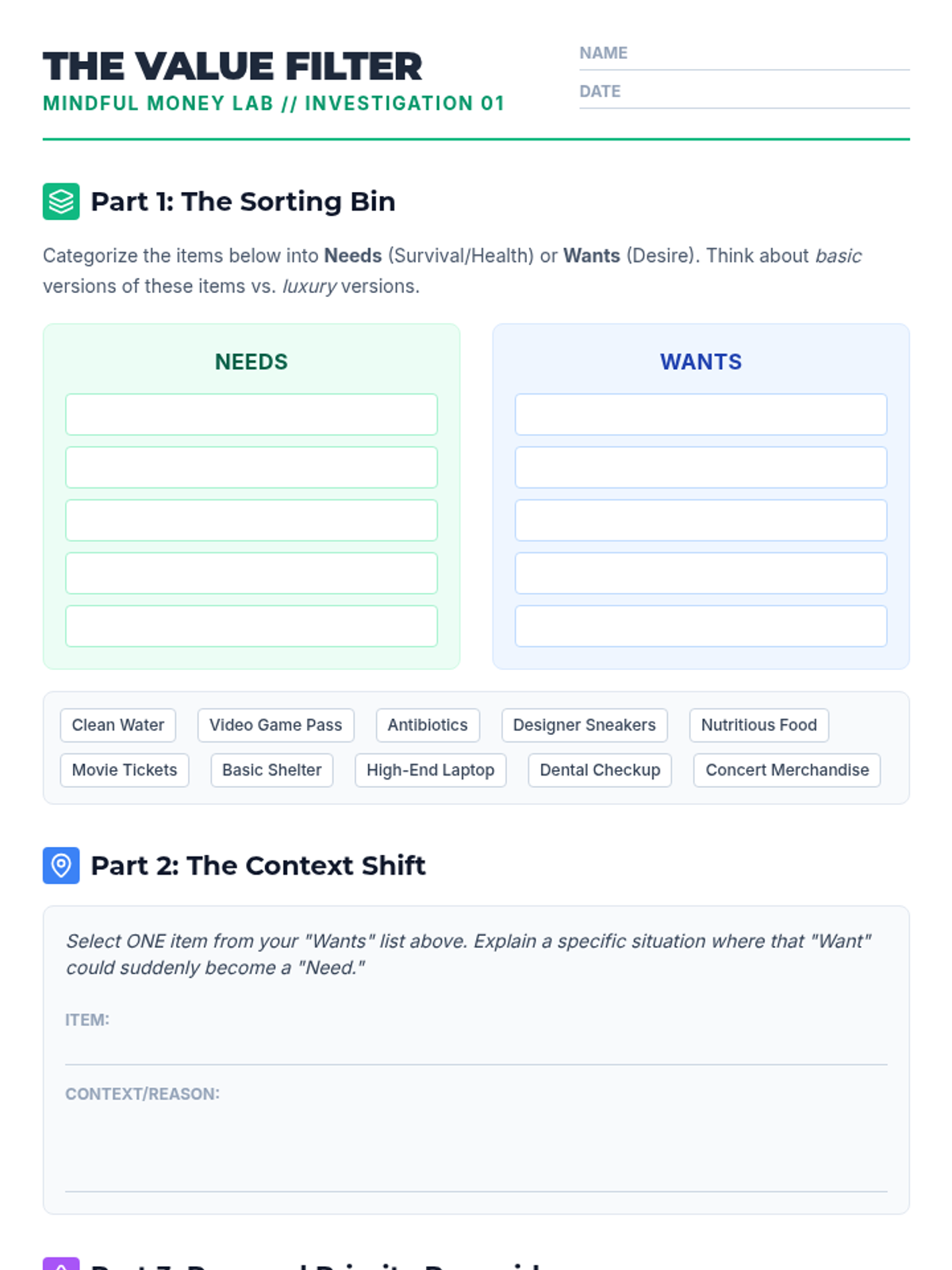The width and height of the screenshot is (952, 1270).
Task: Choose the Designer Sneakers chip
Action: coord(585,725)
